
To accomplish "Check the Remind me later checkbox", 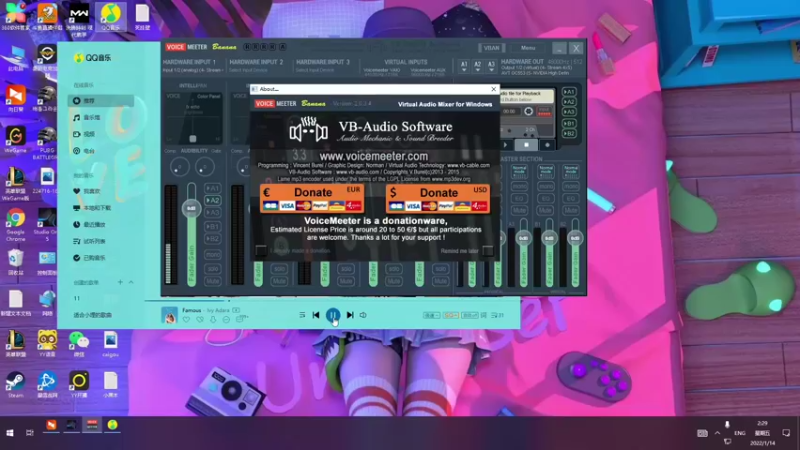I will tap(488, 251).
